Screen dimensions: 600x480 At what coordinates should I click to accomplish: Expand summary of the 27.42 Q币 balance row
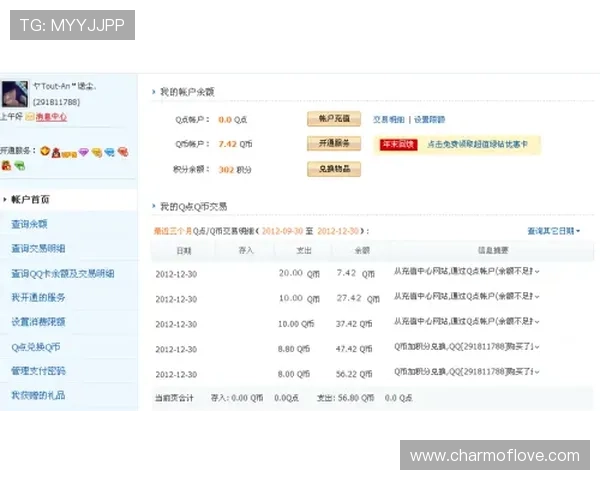coord(537,297)
